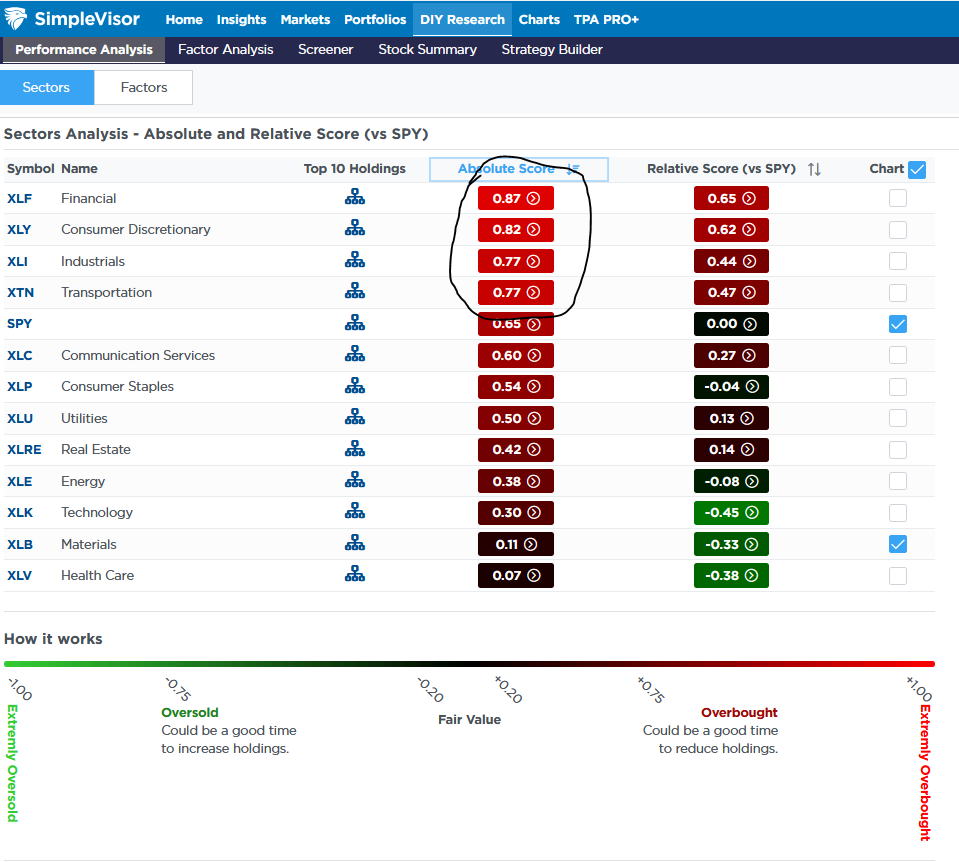Viewport: 959px width, 862px height.
Task: Open Top 10 Holdings icon for XLE Energy
Action: coord(355,481)
